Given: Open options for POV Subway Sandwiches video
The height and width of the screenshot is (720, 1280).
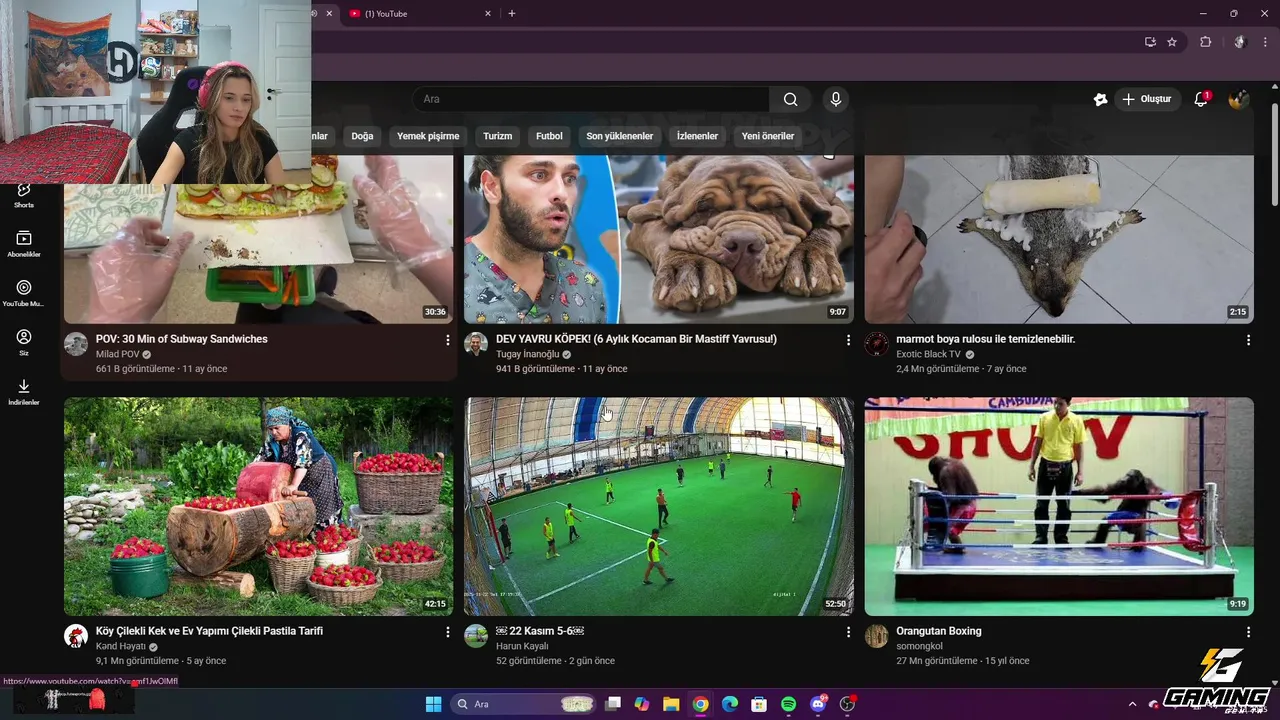Looking at the screenshot, I should [x=447, y=340].
